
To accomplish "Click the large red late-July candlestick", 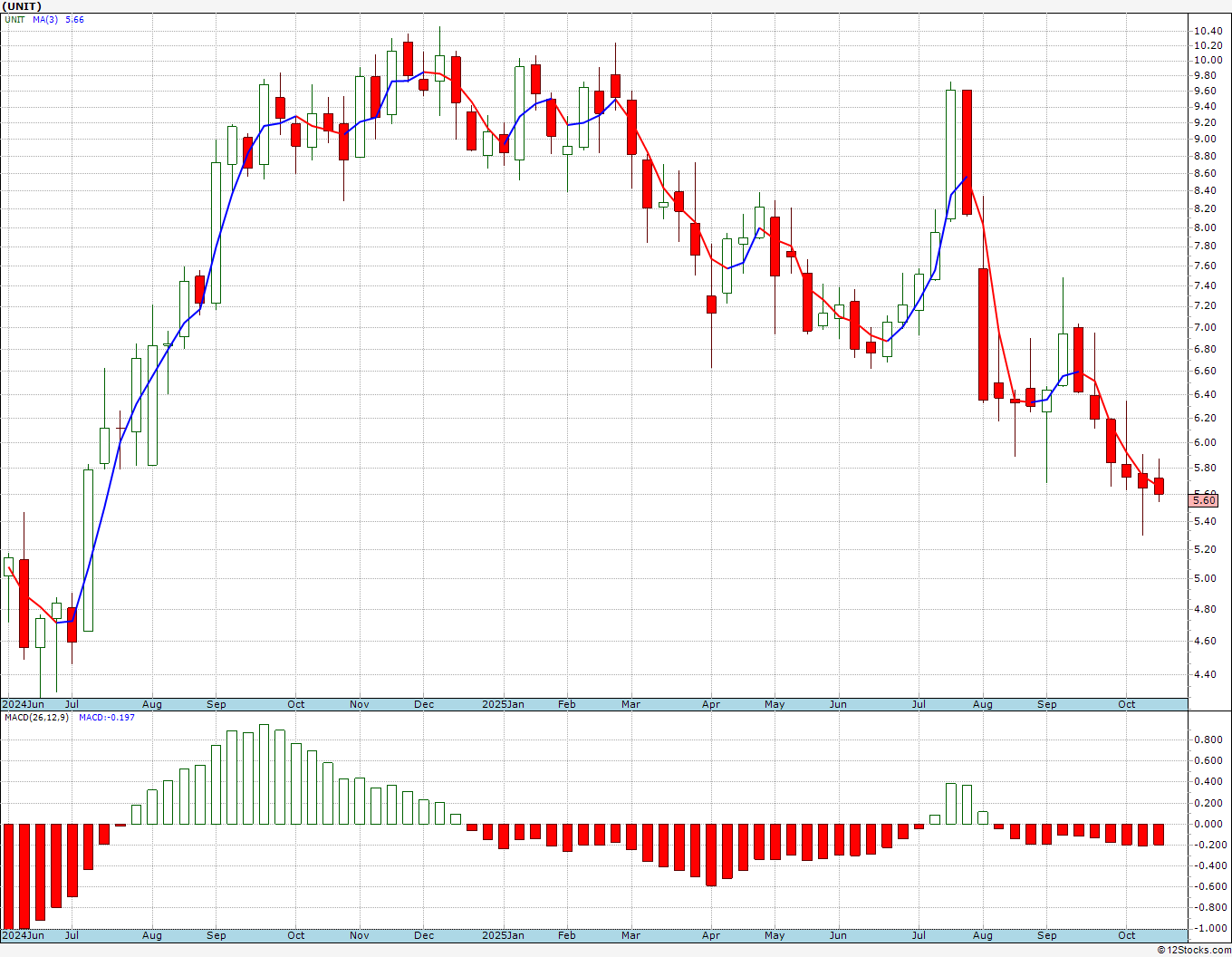I will pyautogui.click(x=967, y=152).
